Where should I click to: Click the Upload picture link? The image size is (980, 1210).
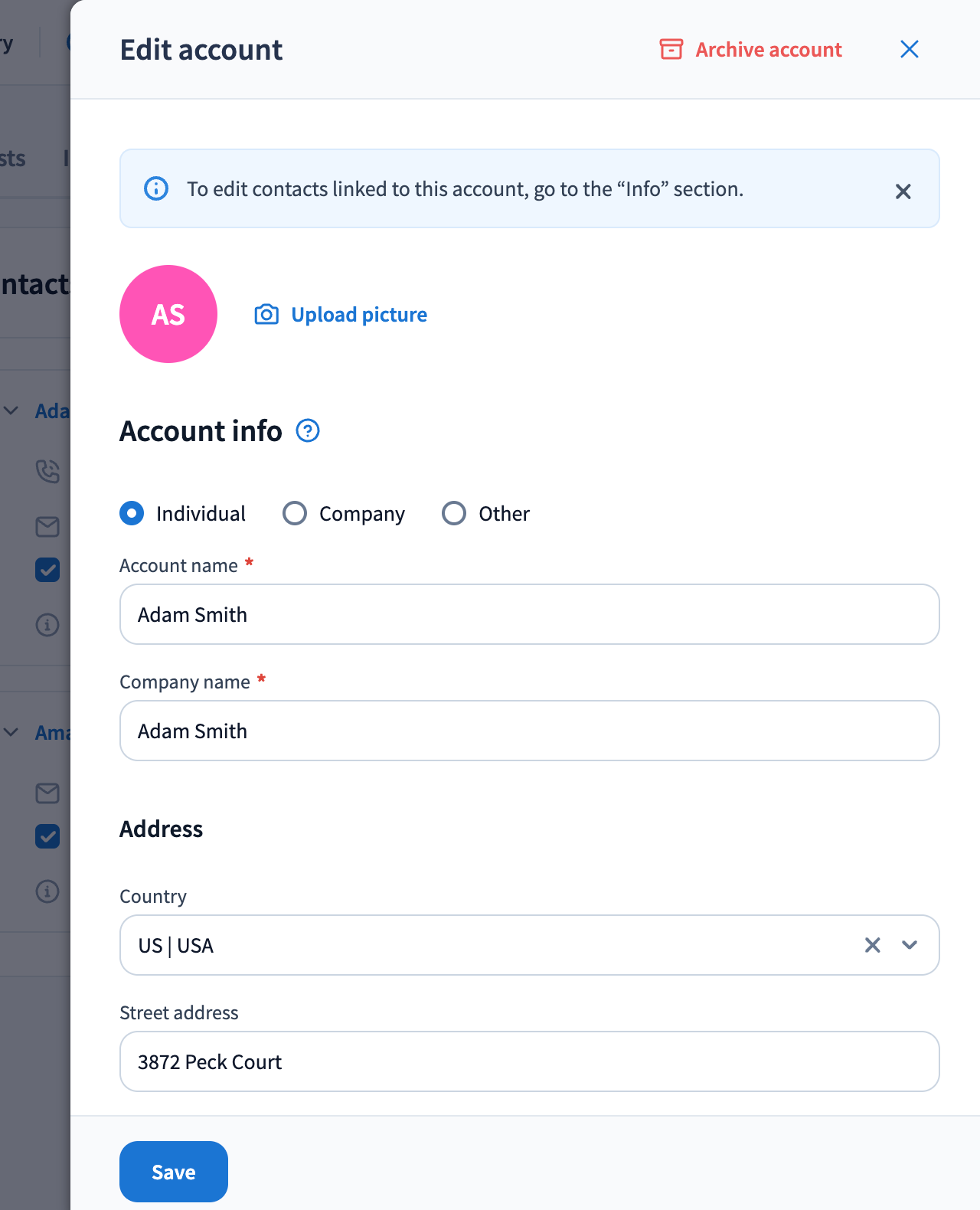coord(359,315)
